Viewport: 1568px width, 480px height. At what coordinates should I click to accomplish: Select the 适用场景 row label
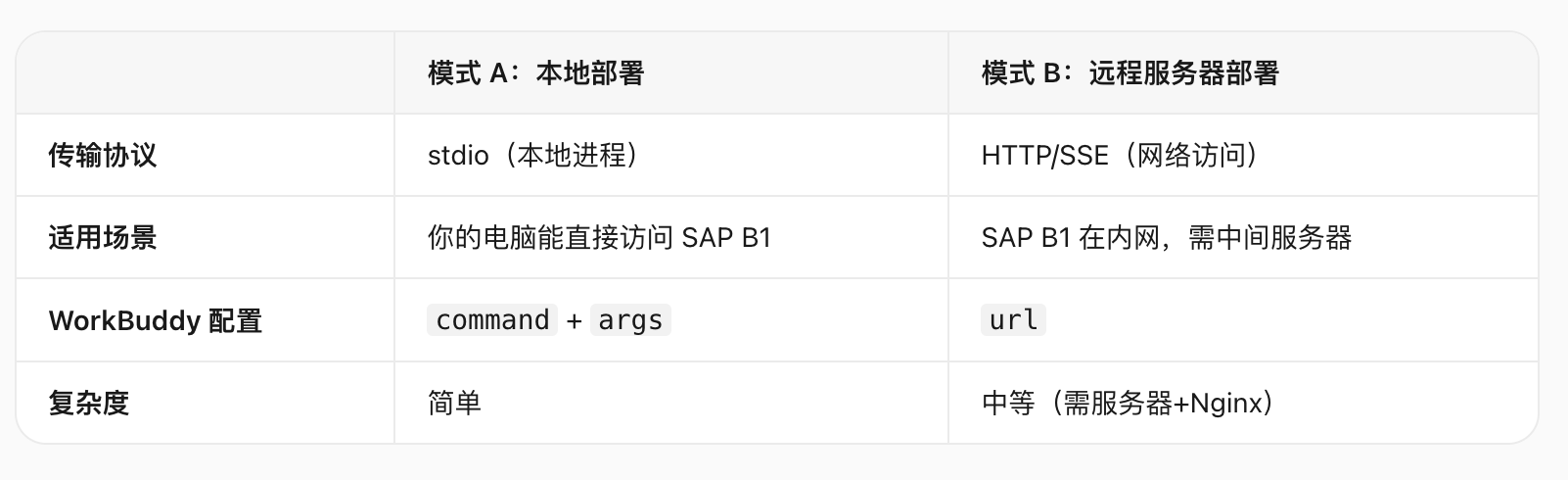(103, 238)
